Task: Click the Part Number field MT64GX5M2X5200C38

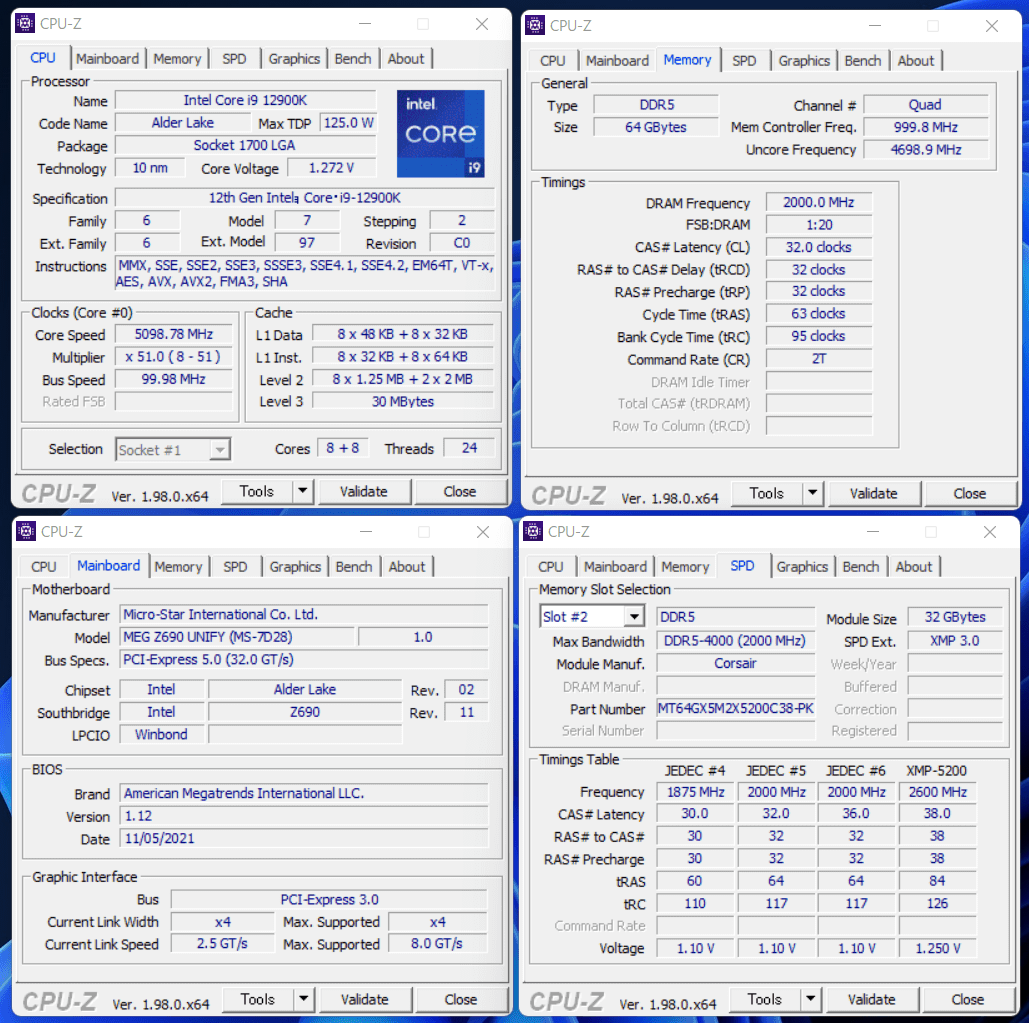Action: tap(736, 709)
